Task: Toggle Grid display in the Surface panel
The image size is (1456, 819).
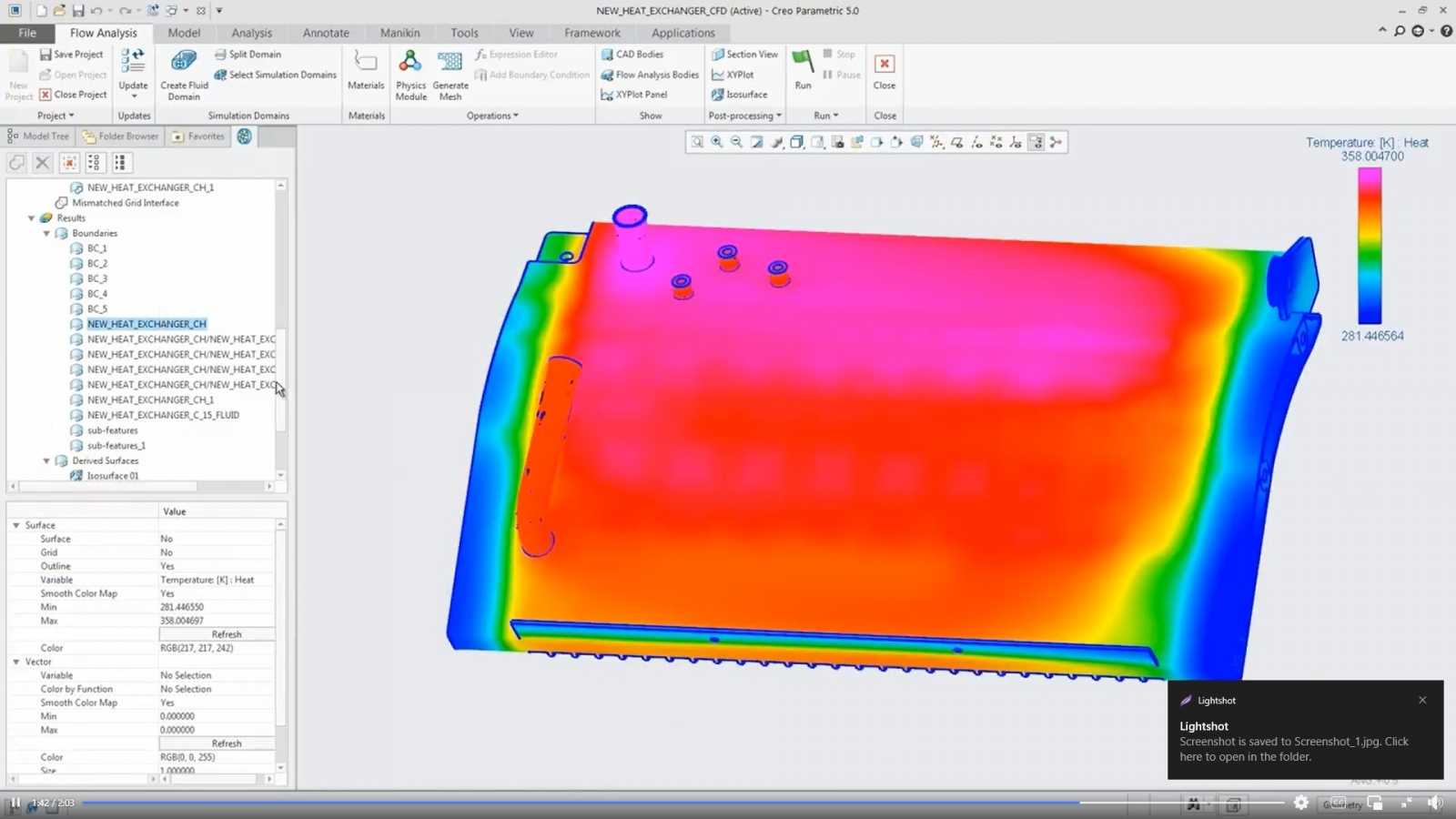Action: pyautogui.click(x=167, y=551)
